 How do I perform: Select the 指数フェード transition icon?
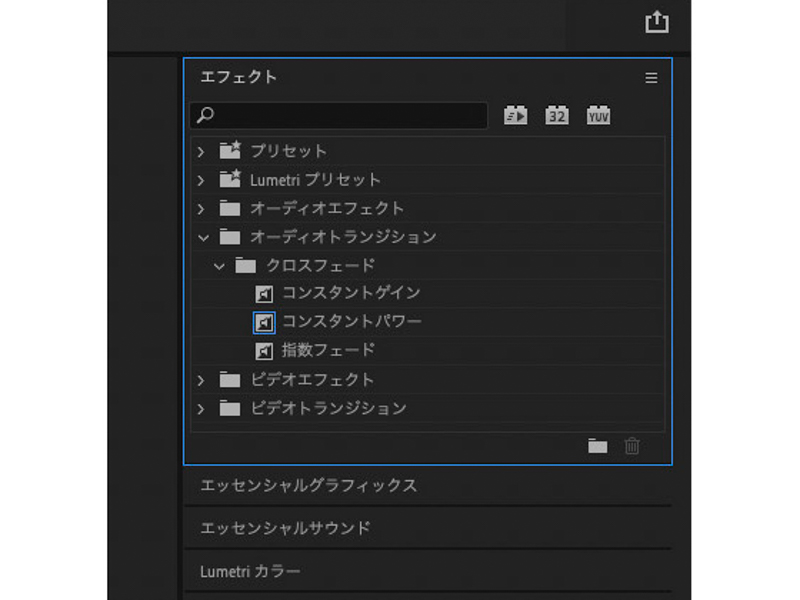(263, 351)
